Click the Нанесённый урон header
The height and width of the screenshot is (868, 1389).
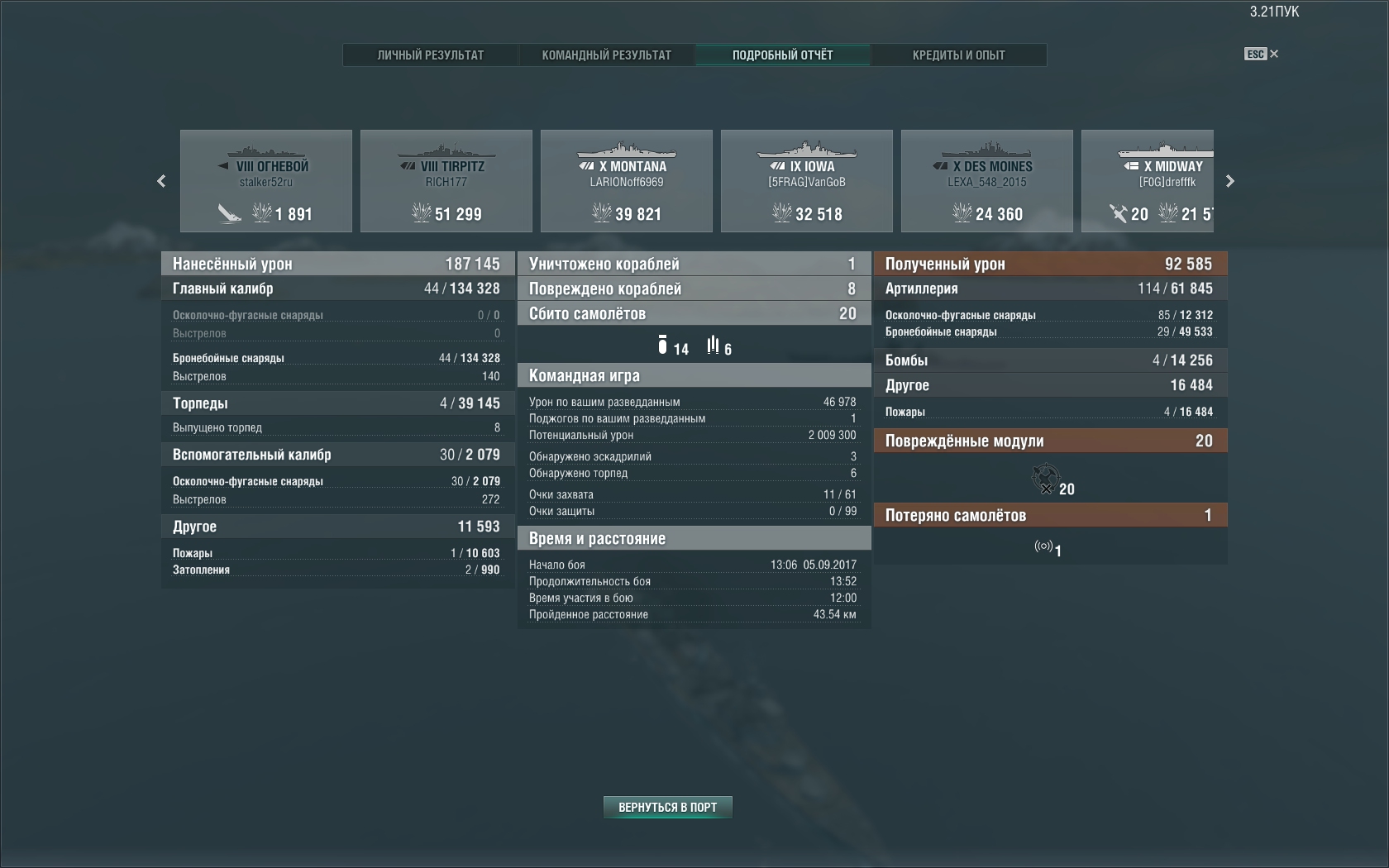point(338,264)
